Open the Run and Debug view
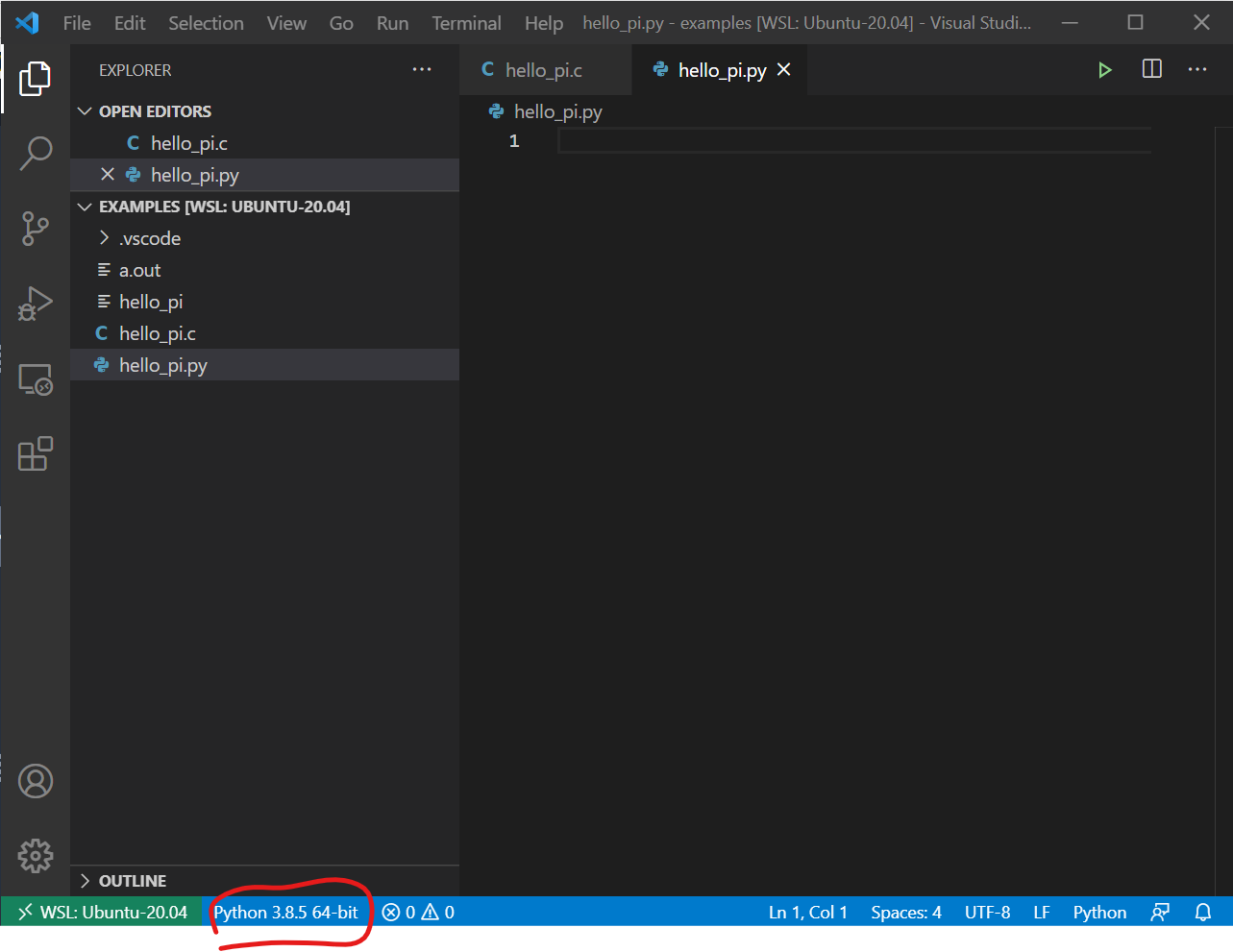Viewport: 1233px width, 952px height. pos(35,304)
